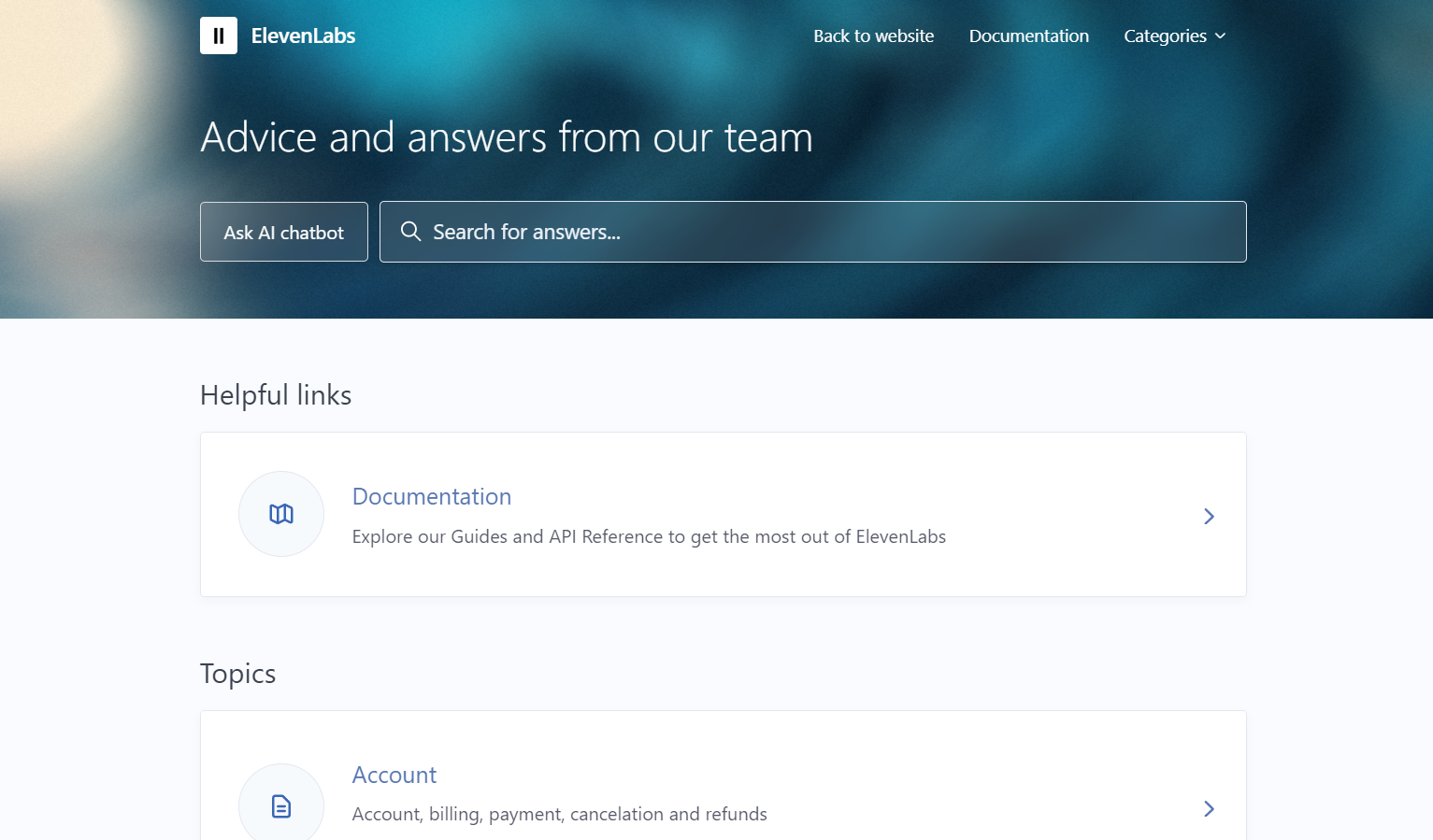
Task: Open the Account topic title
Action: pos(394,775)
